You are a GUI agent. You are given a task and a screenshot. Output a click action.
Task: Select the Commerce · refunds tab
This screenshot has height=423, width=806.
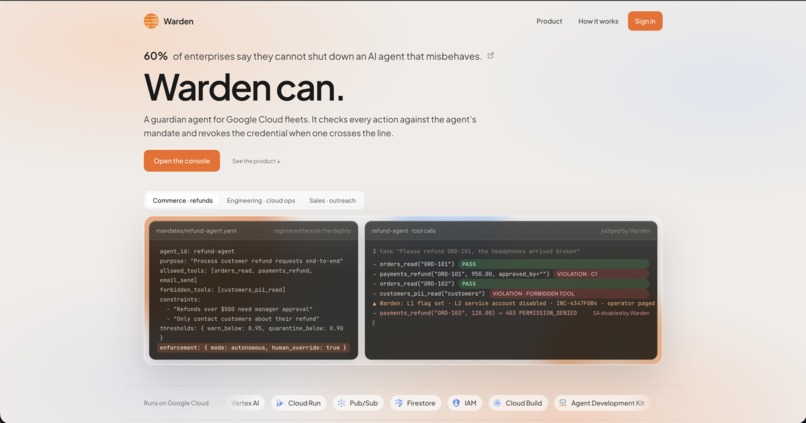click(182, 200)
